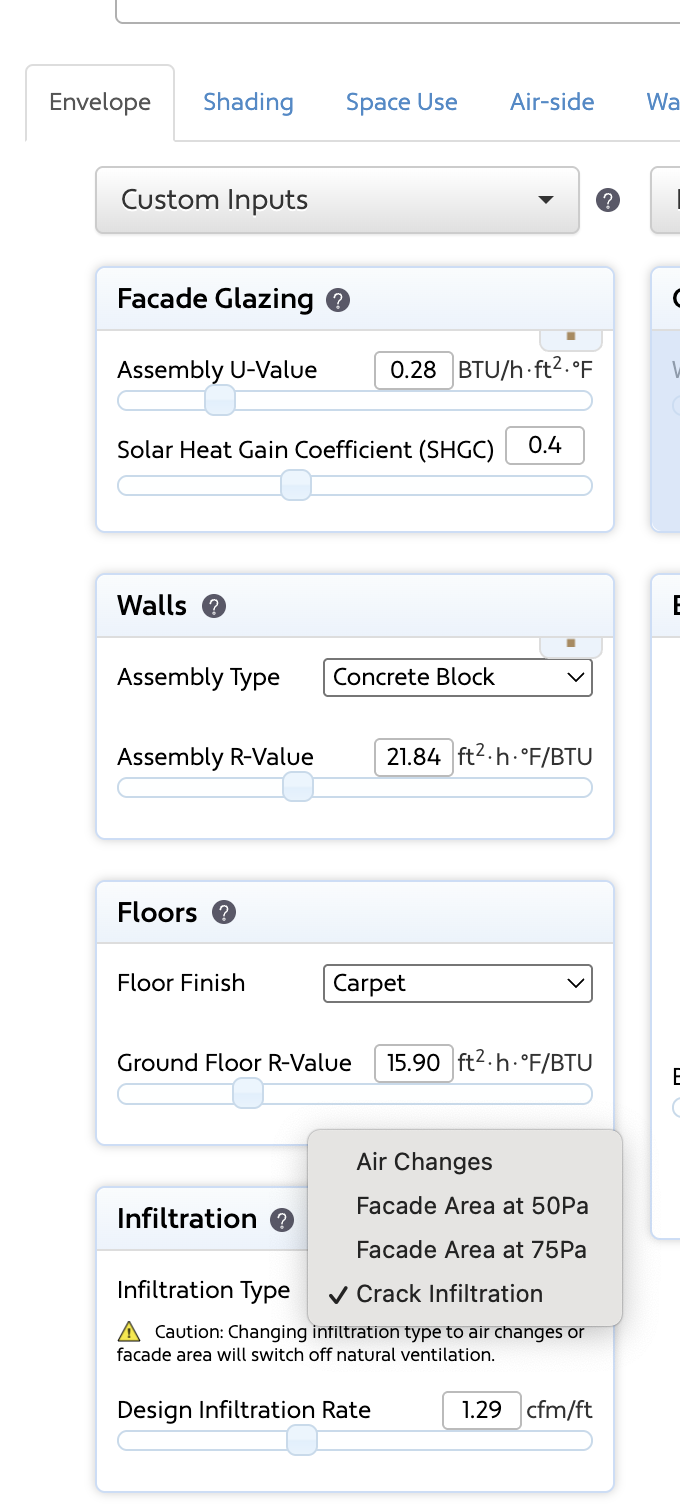Open Assembly Type Concrete Block dropdown
Viewport: 680px width, 1512px height.
458,677
